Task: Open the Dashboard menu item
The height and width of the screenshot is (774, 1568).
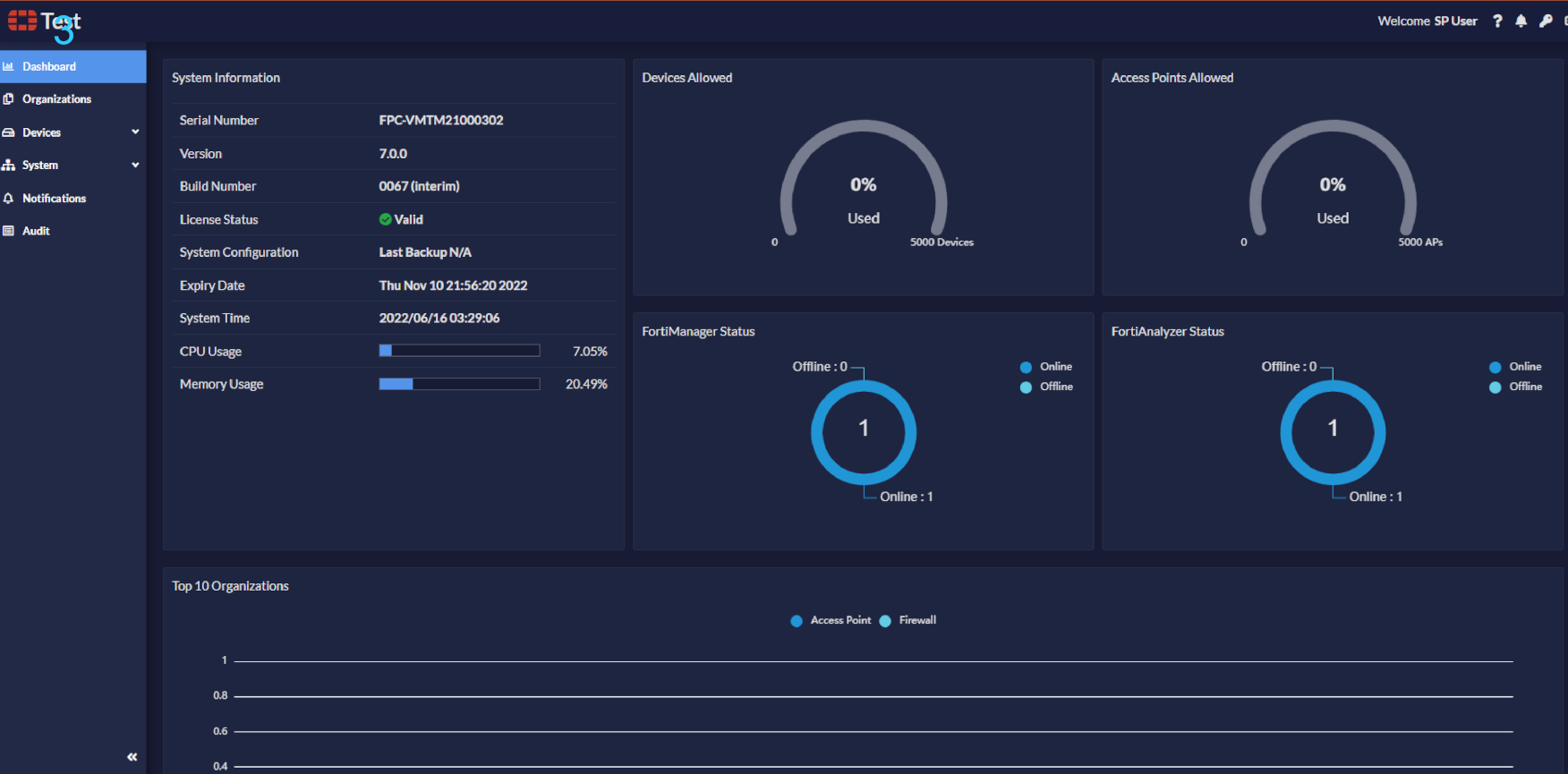Action: point(72,66)
